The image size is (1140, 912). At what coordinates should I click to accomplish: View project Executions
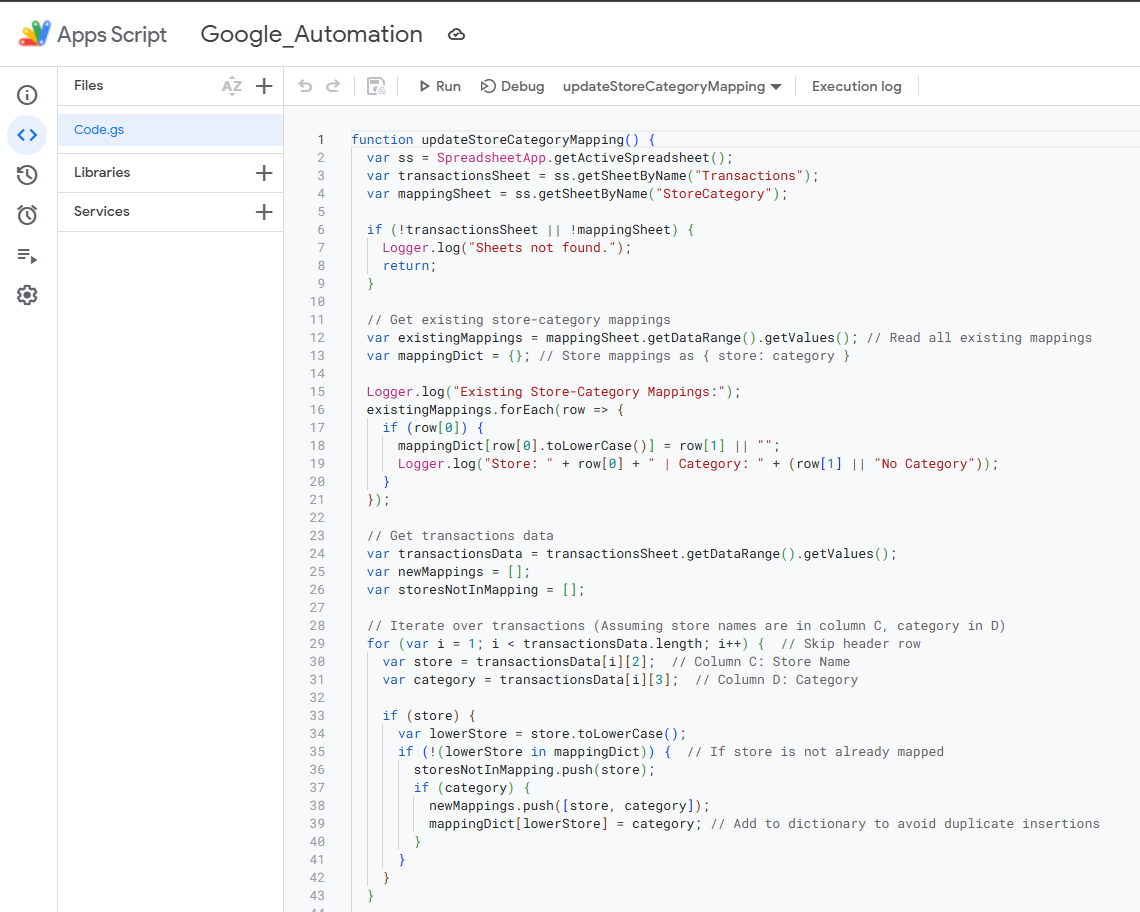pyautogui.click(x=27, y=256)
